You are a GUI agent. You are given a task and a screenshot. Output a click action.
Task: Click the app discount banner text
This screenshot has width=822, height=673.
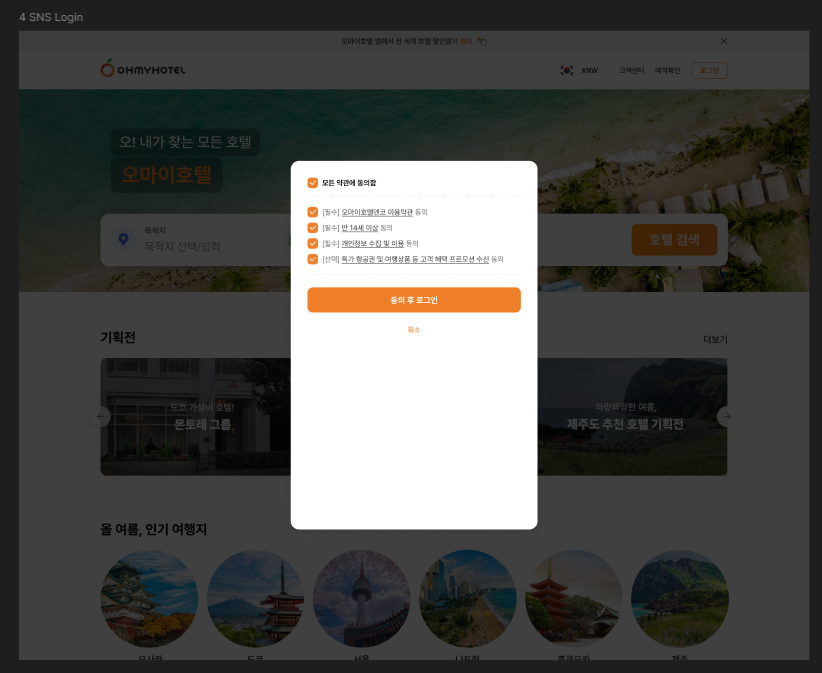pyautogui.click(x=407, y=41)
